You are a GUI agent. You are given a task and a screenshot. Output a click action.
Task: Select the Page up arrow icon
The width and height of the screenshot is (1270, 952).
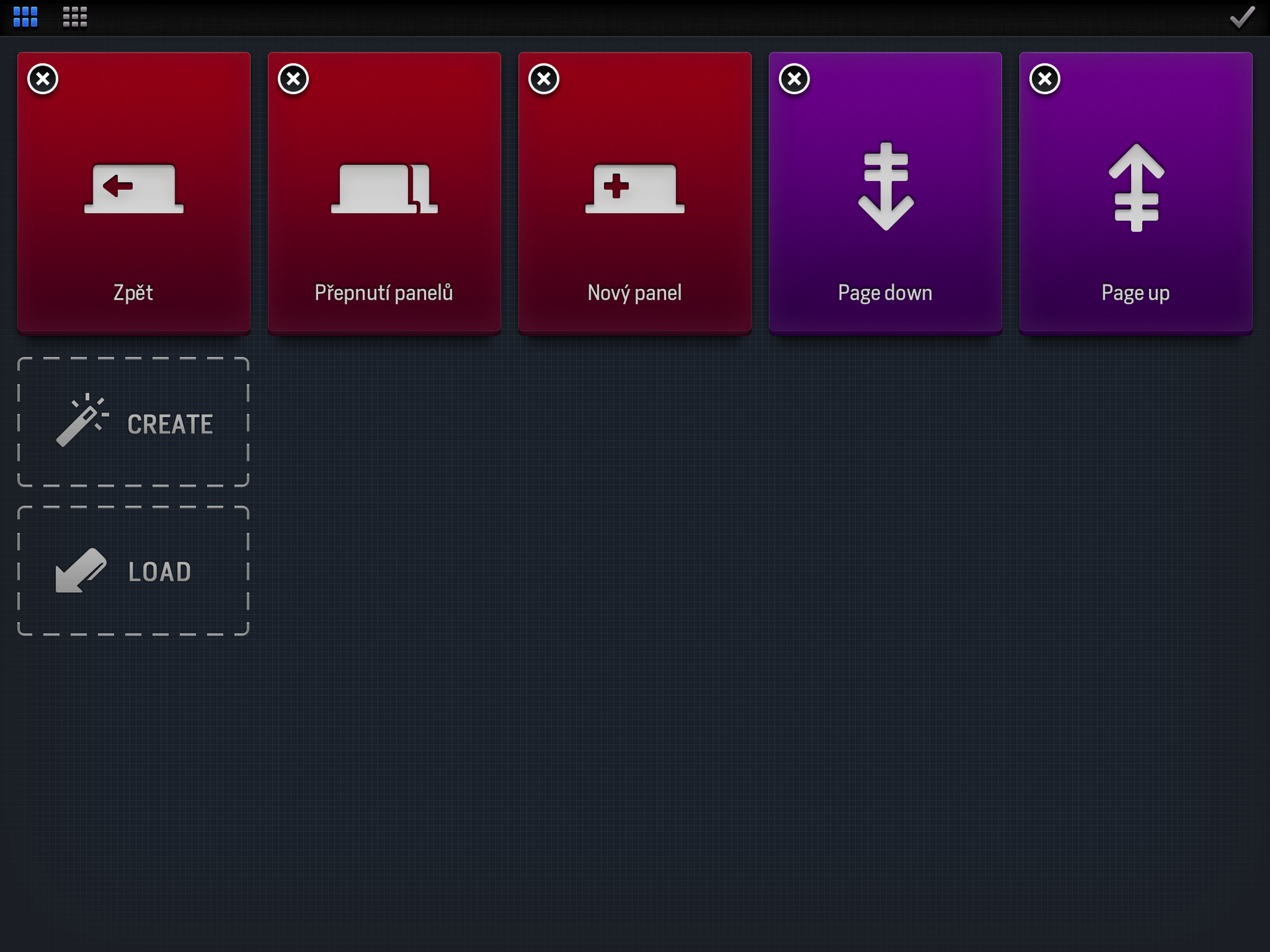pyautogui.click(x=1135, y=188)
